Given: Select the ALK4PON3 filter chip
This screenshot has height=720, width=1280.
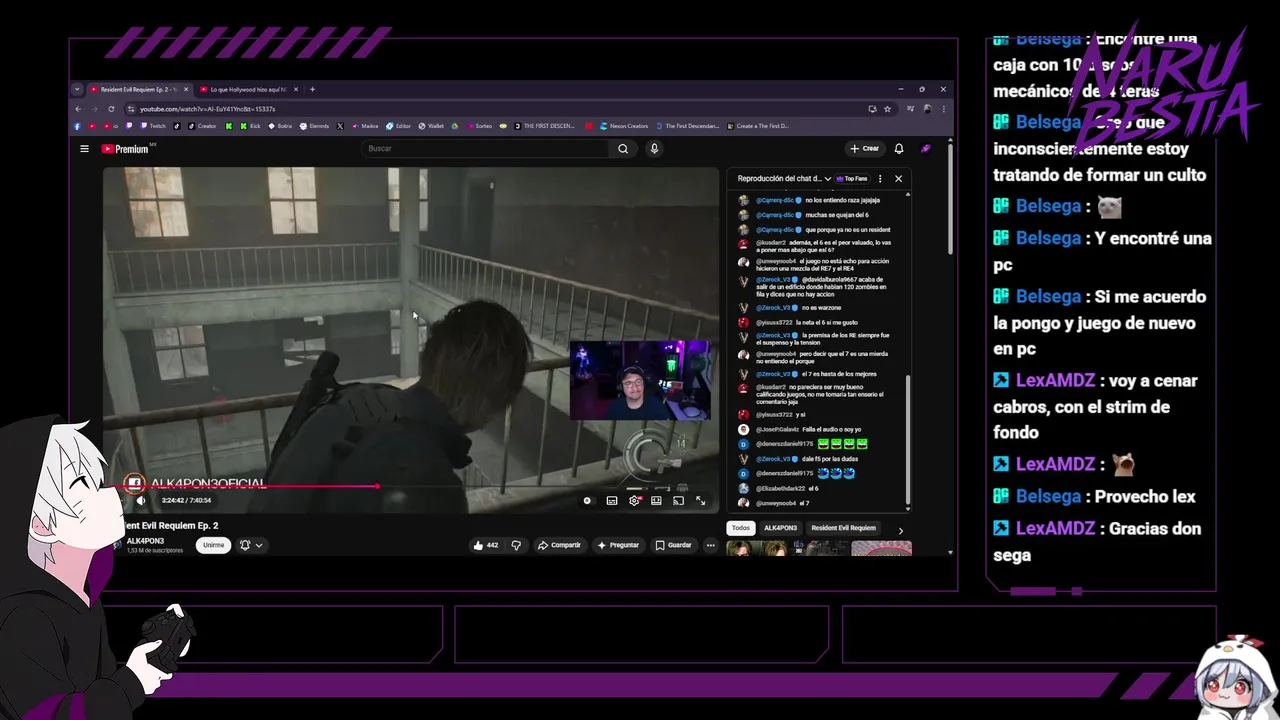Looking at the screenshot, I should click(x=781, y=528).
